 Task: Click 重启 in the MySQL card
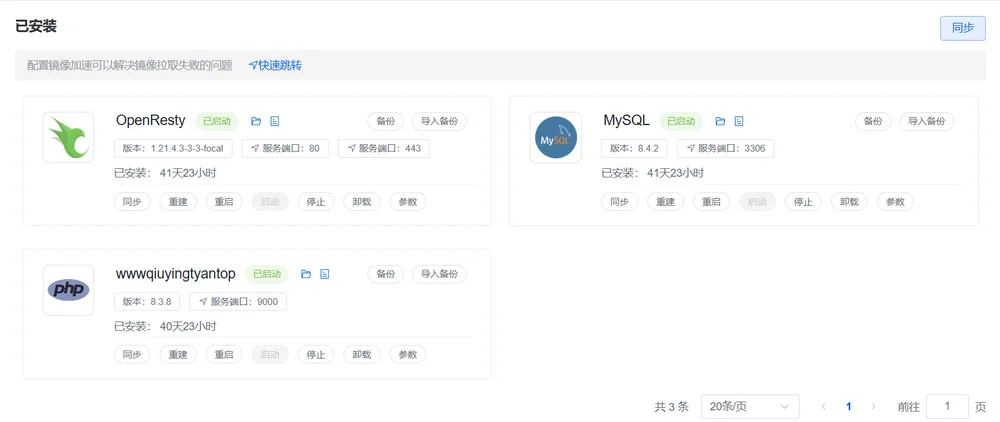[x=711, y=202]
